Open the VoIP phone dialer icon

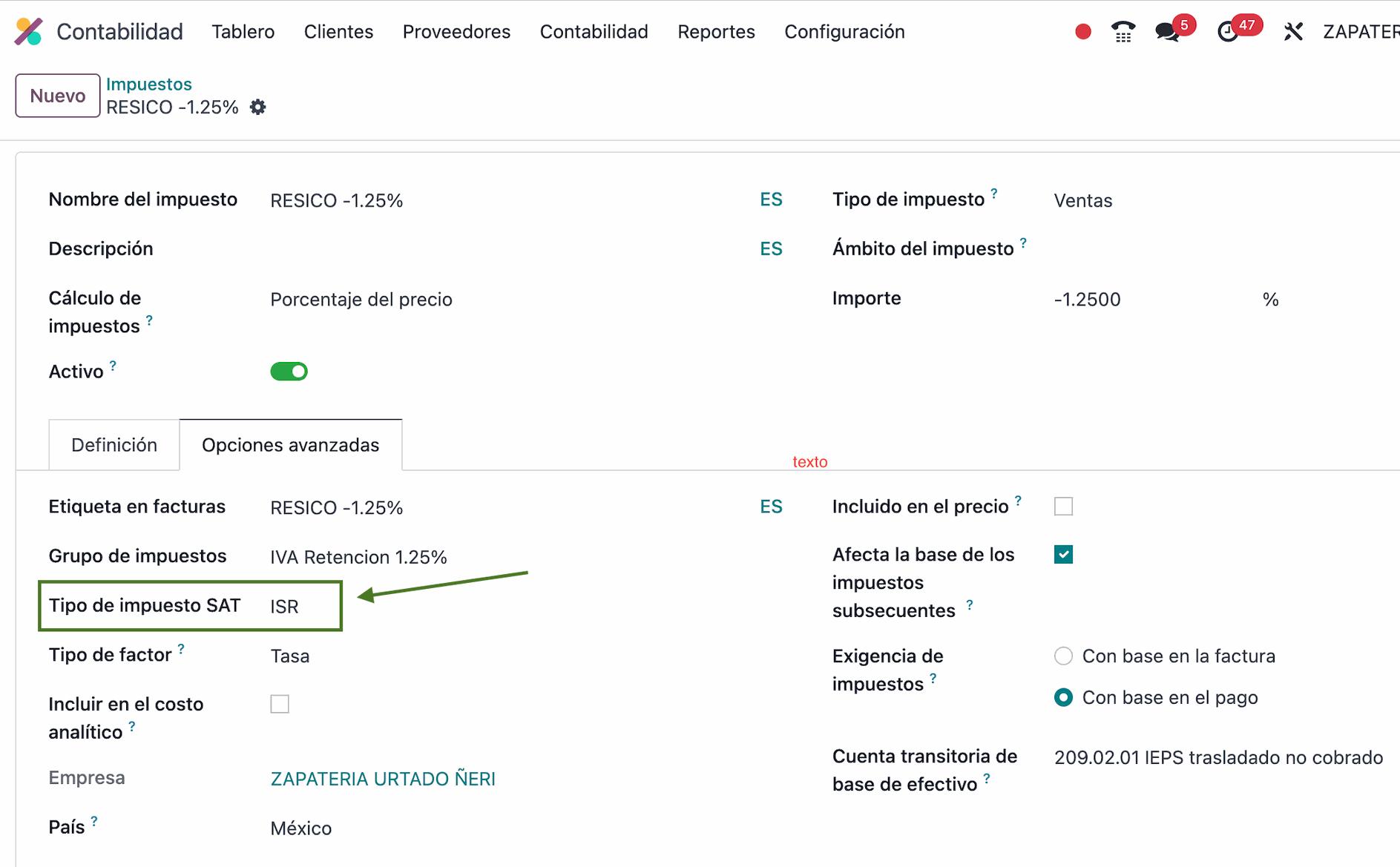click(x=1123, y=32)
